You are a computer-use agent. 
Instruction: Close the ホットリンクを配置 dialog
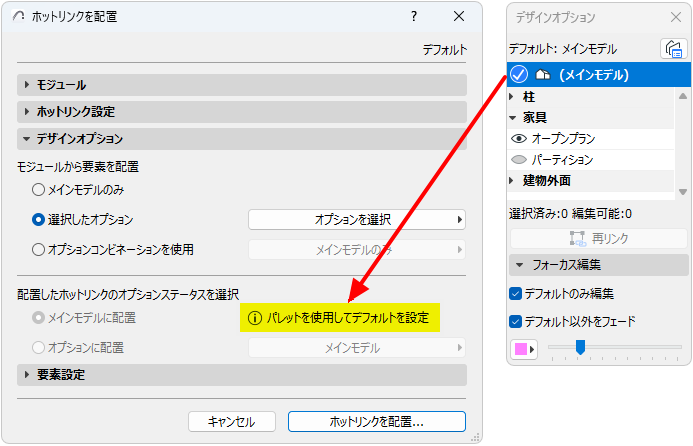[x=459, y=16]
